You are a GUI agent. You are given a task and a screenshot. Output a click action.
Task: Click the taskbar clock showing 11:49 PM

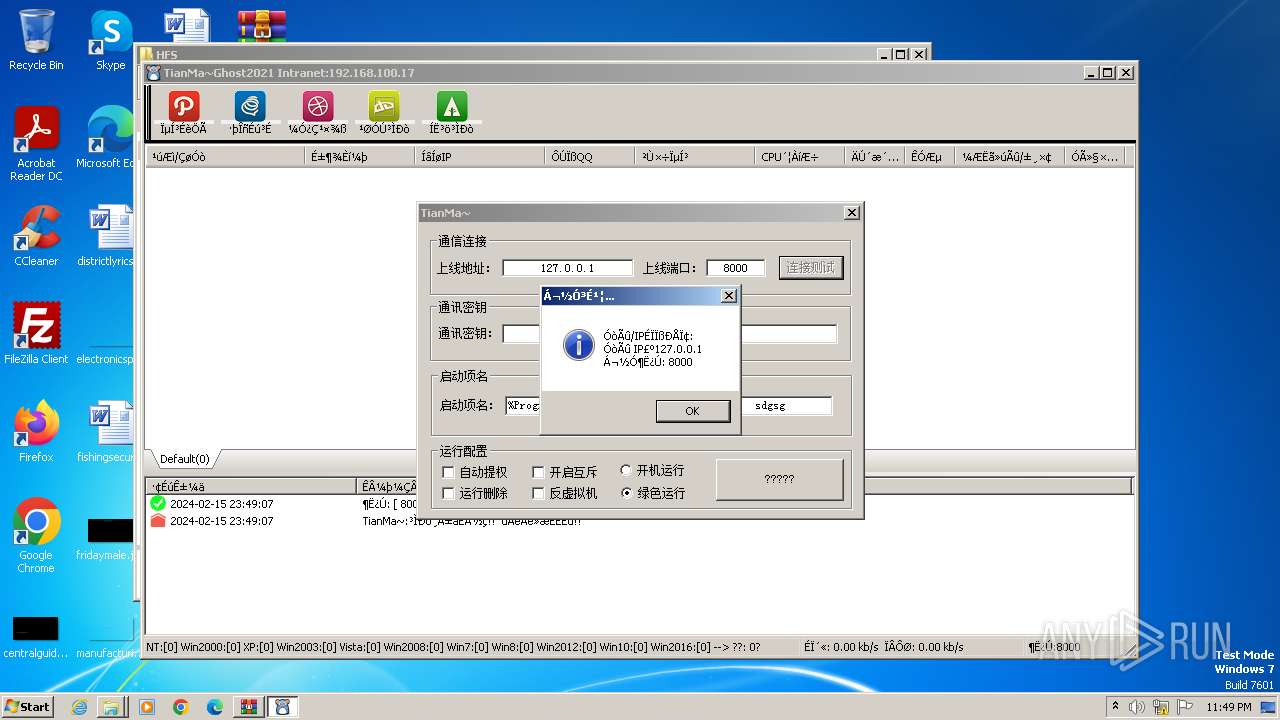click(x=1228, y=707)
